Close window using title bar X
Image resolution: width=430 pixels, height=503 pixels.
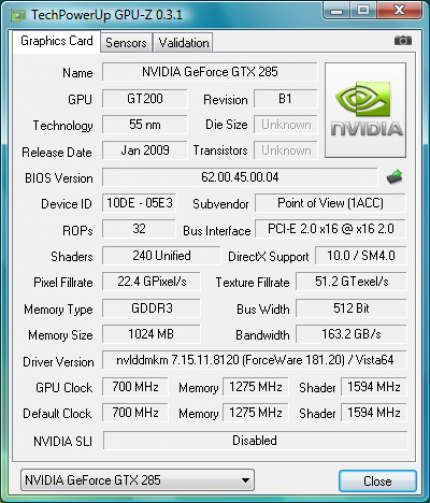point(399,11)
